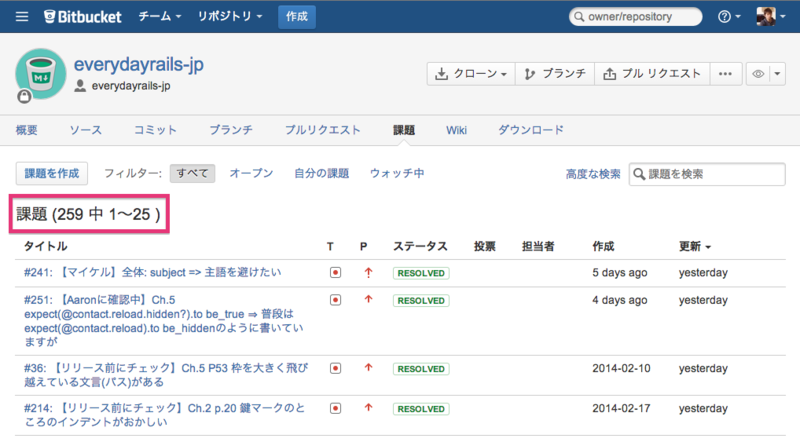This screenshot has width=800, height=442.
Task: Select the 自分の課題 filter
Action: (321, 174)
